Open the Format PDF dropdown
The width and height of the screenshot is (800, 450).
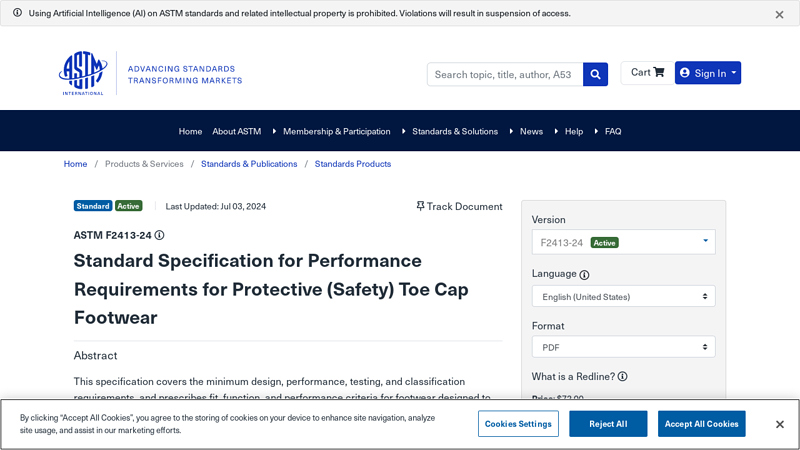[x=623, y=347]
